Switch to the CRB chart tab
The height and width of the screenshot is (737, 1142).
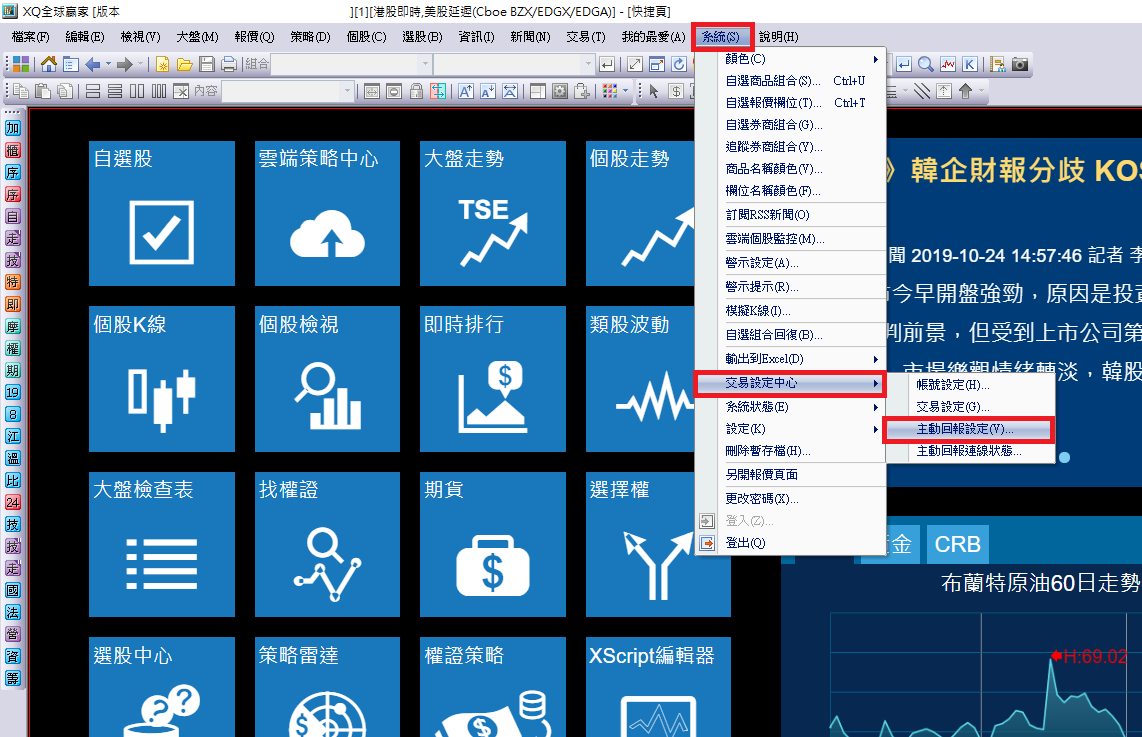click(957, 544)
